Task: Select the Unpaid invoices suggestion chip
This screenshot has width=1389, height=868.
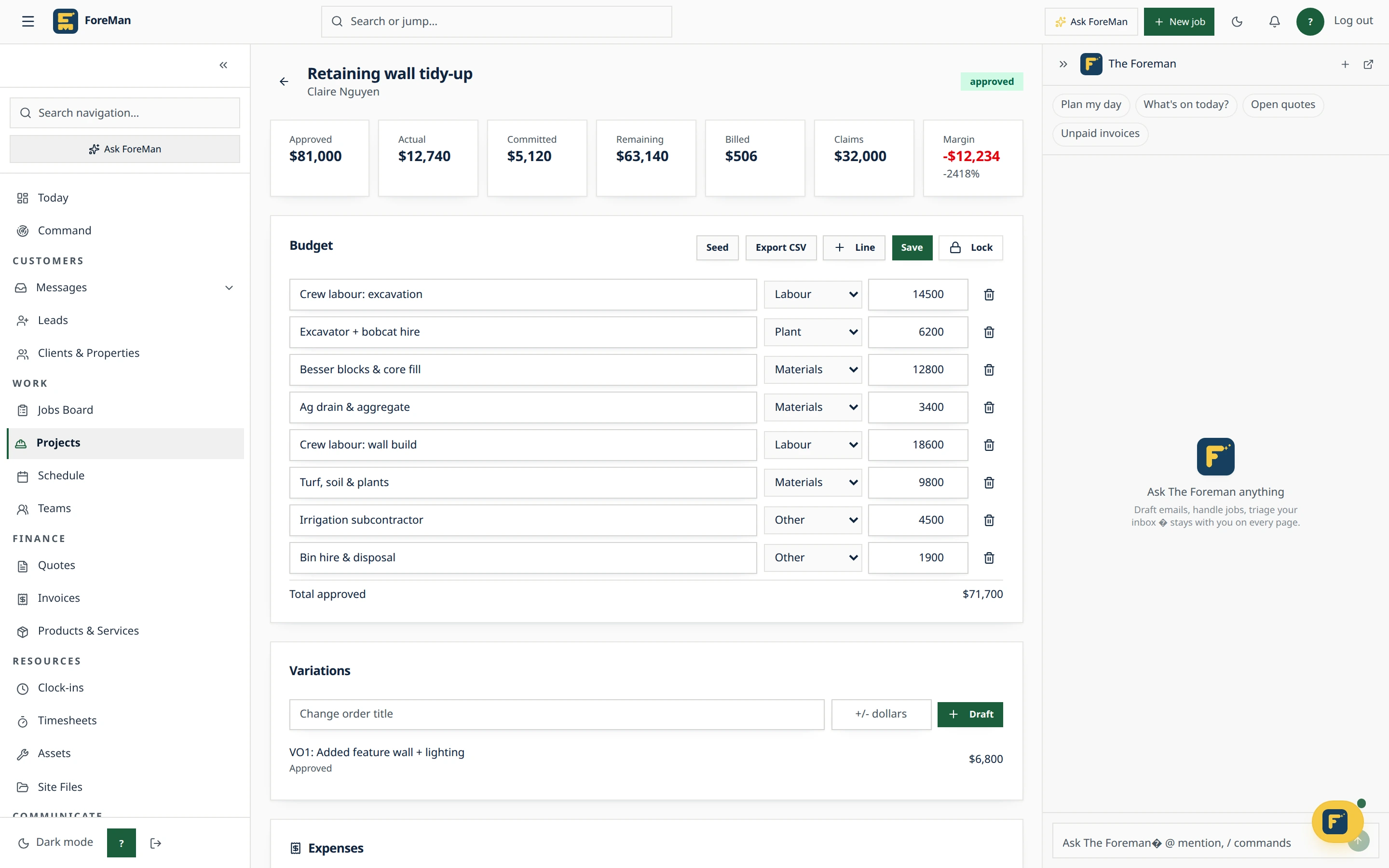Action: click(x=1100, y=134)
